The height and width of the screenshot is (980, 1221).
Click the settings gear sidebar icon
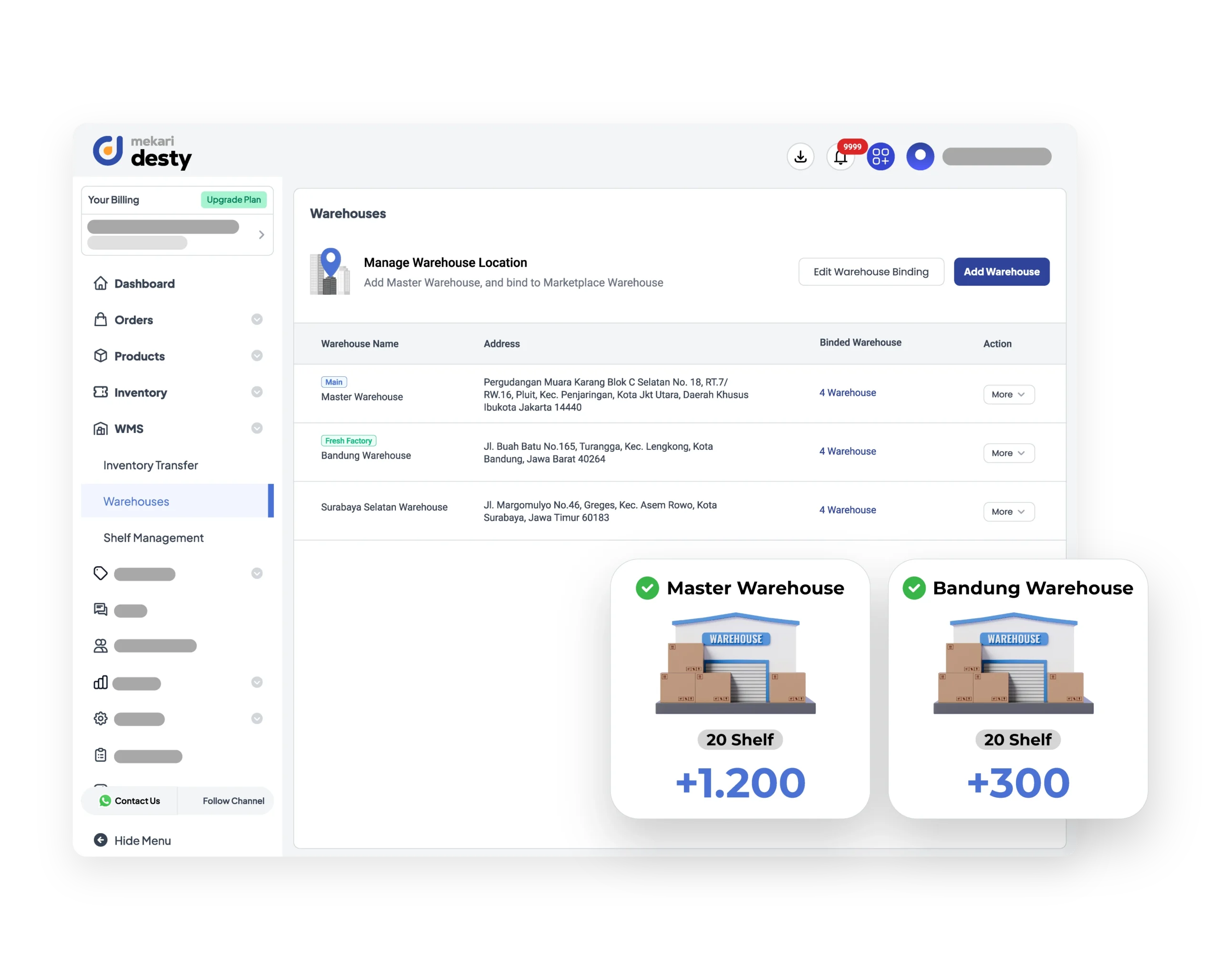pyautogui.click(x=101, y=719)
